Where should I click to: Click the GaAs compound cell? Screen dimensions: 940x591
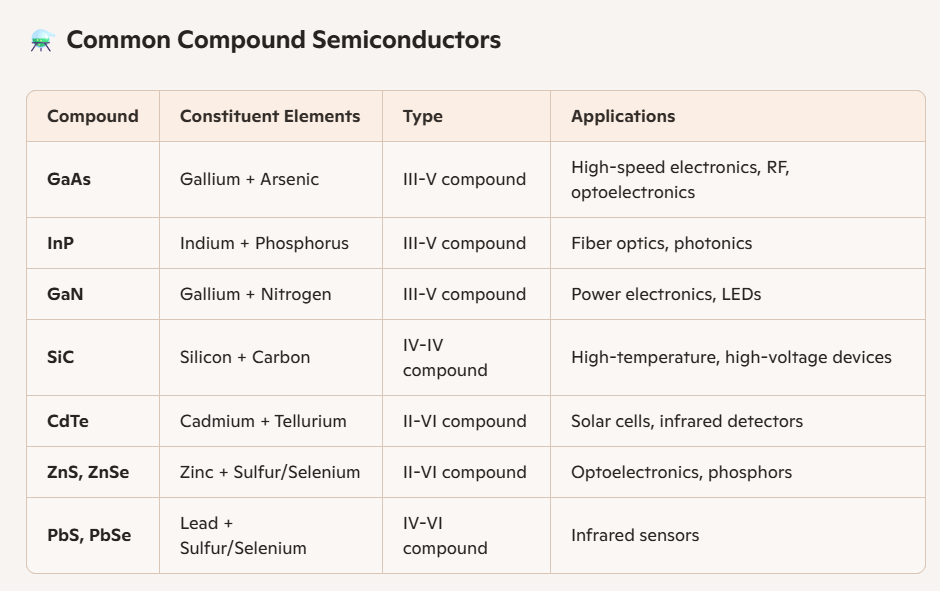tap(69, 180)
